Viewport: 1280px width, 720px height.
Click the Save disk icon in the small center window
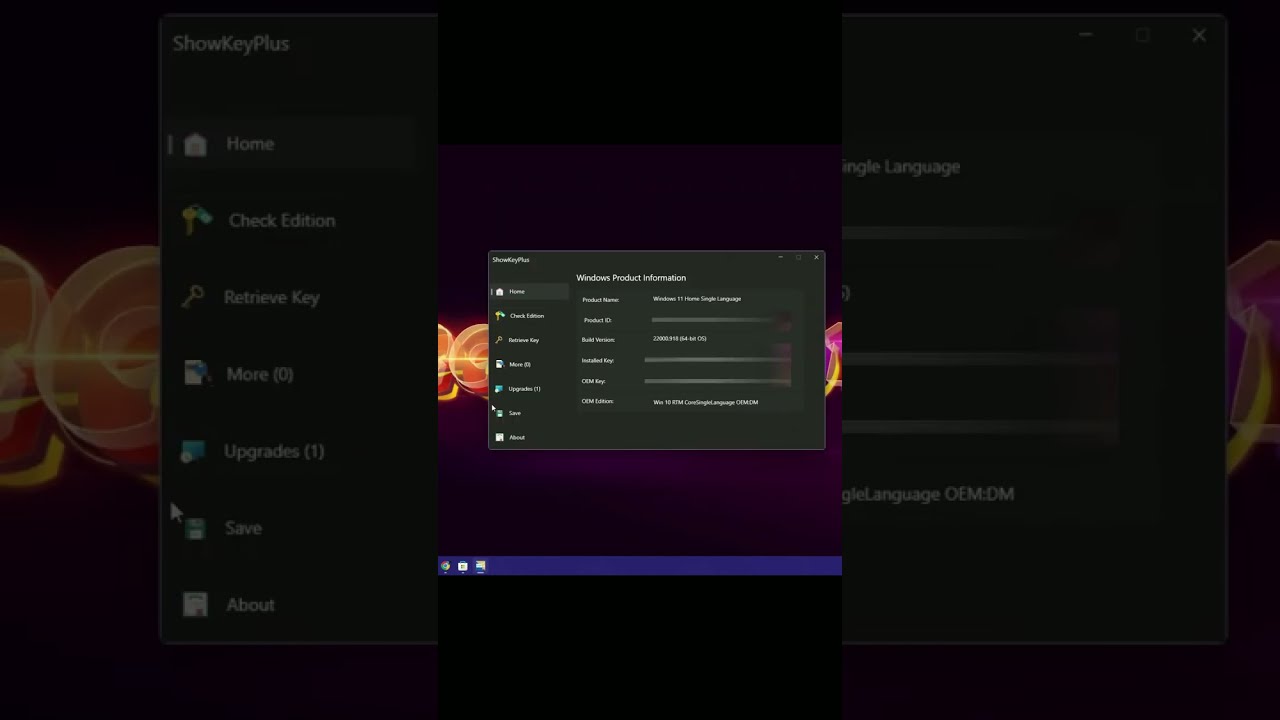pyautogui.click(x=500, y=413)
